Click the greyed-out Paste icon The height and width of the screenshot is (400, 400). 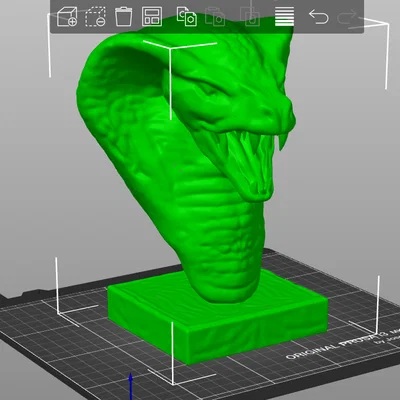215,17
